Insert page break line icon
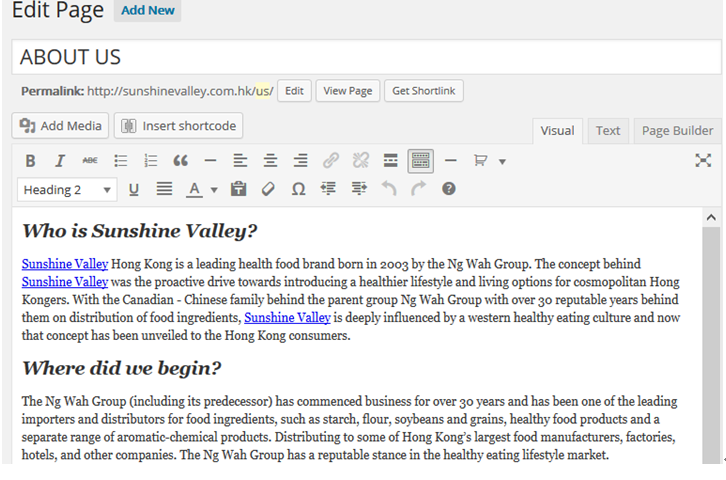The width and height of the screenshot is (726, 480). coord(451,161)
